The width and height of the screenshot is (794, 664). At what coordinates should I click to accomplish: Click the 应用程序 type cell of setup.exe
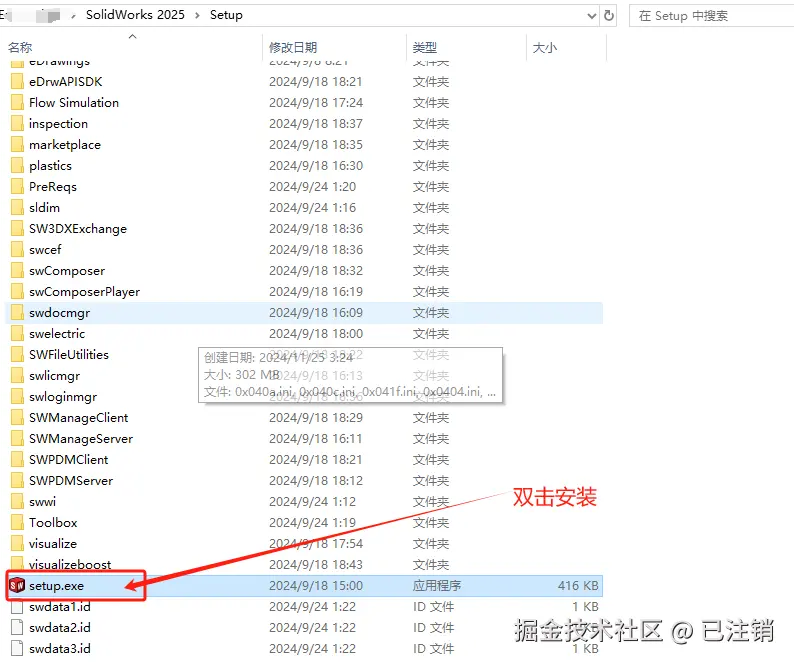click(x=436, y=585)
